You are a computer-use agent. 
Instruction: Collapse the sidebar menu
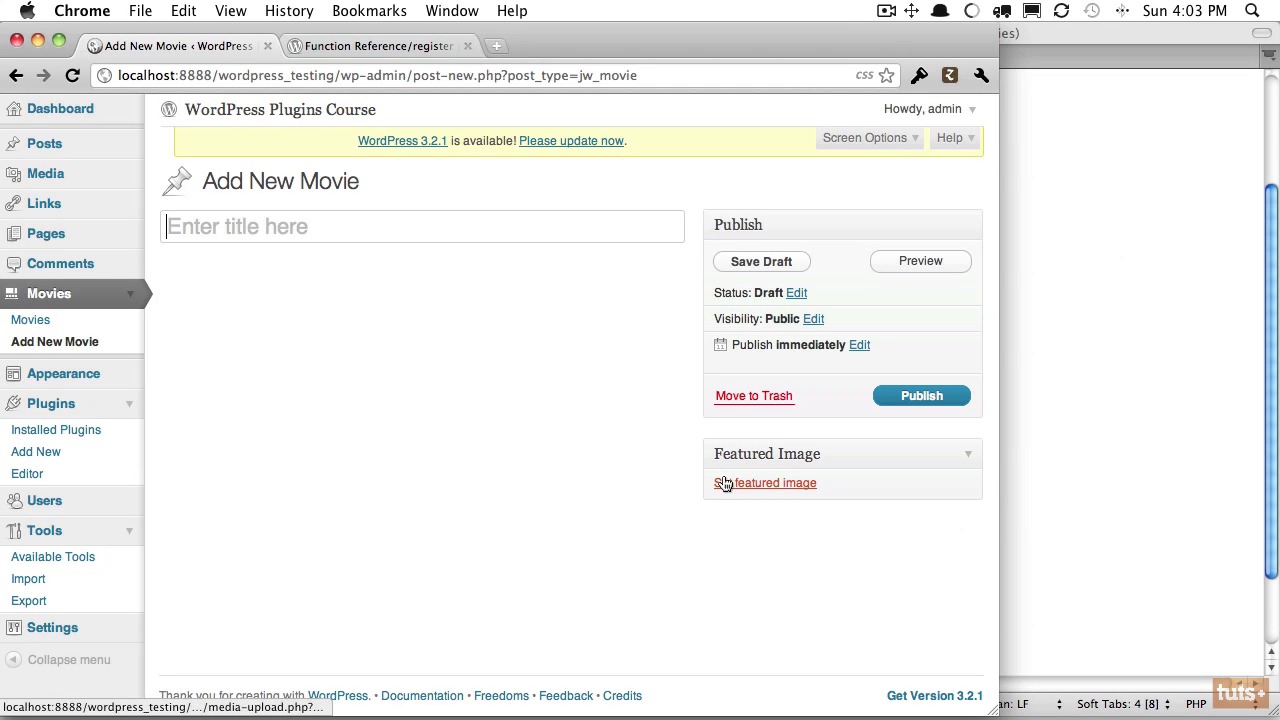point(58,660)
